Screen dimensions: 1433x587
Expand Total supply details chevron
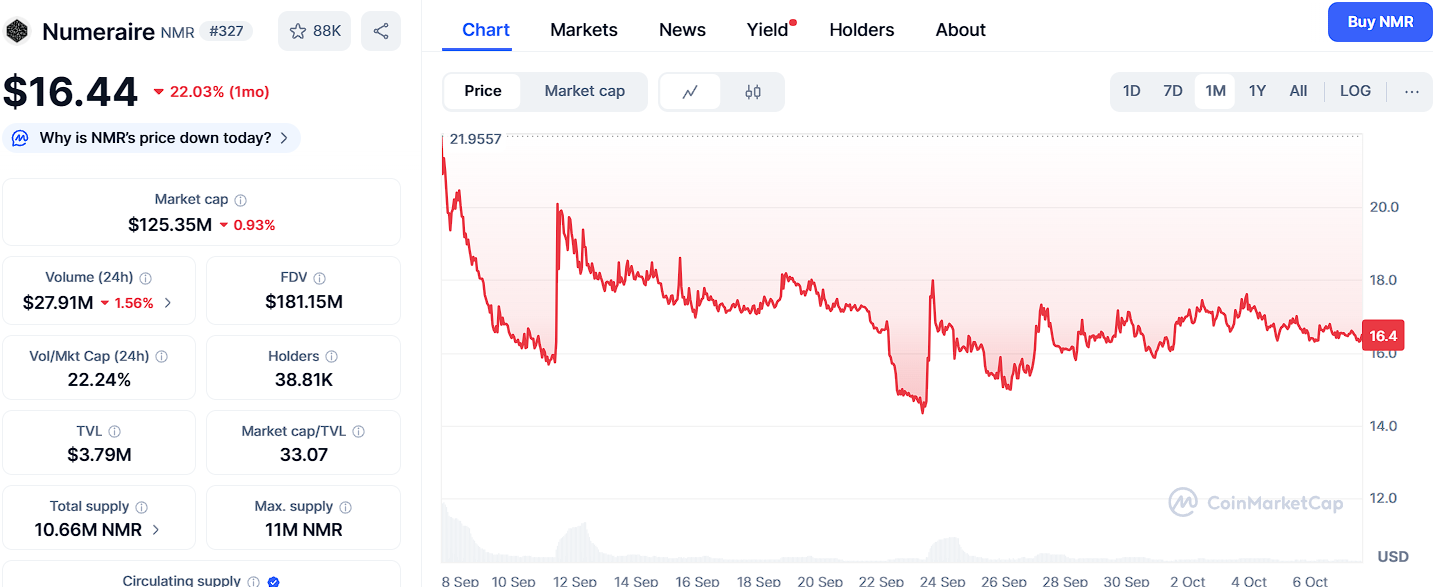point(156,530)
